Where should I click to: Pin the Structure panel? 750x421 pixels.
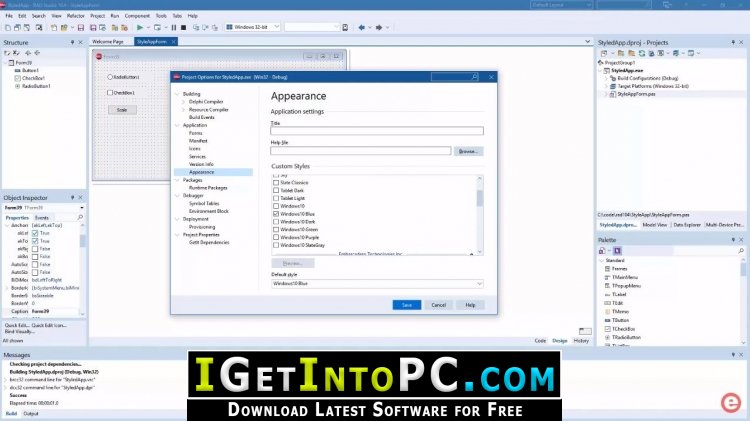pyautogui.click(x=72, y=43)
